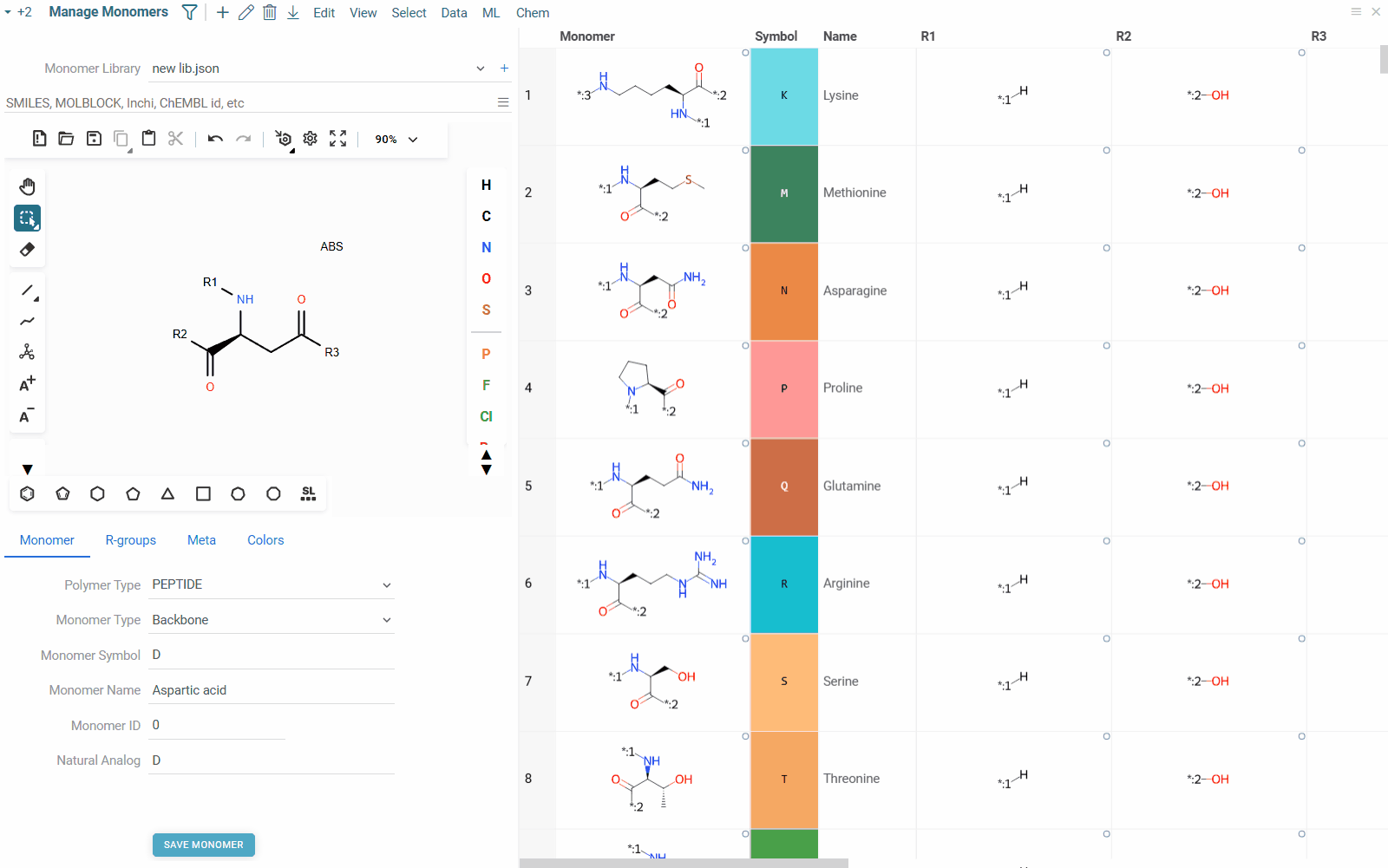Click the chain drawing tool
This screenshot has height=868, width=1388.
tap(27, 322)
